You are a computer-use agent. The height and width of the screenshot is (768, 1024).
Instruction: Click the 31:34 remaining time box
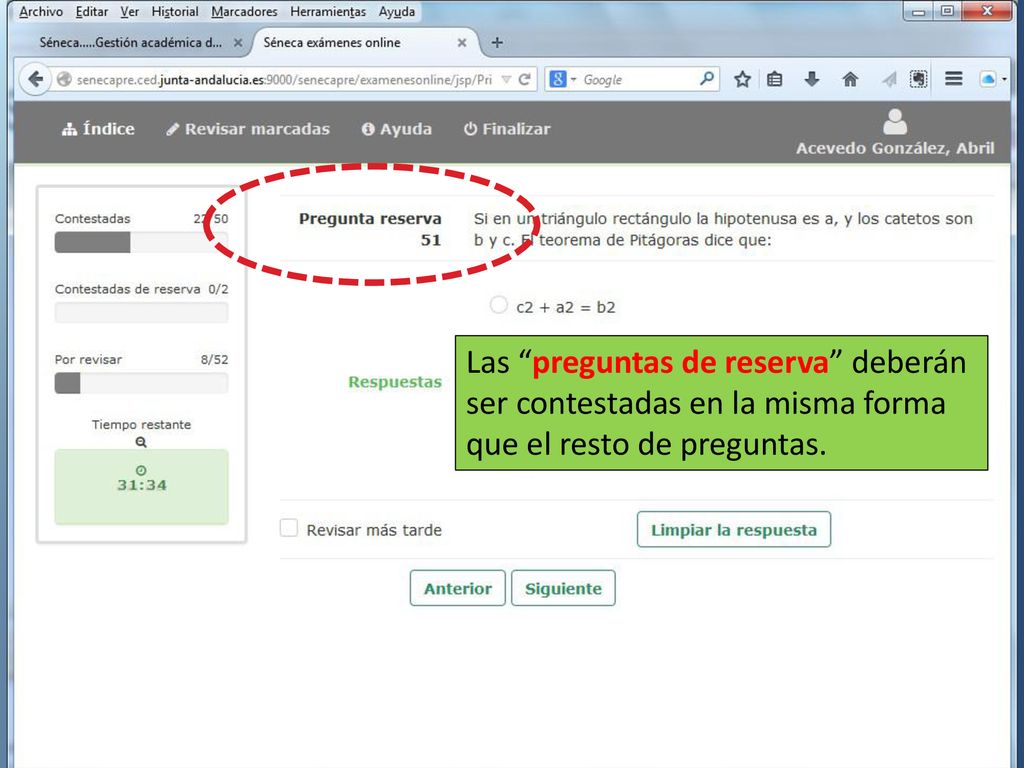[x=142, y=487]
